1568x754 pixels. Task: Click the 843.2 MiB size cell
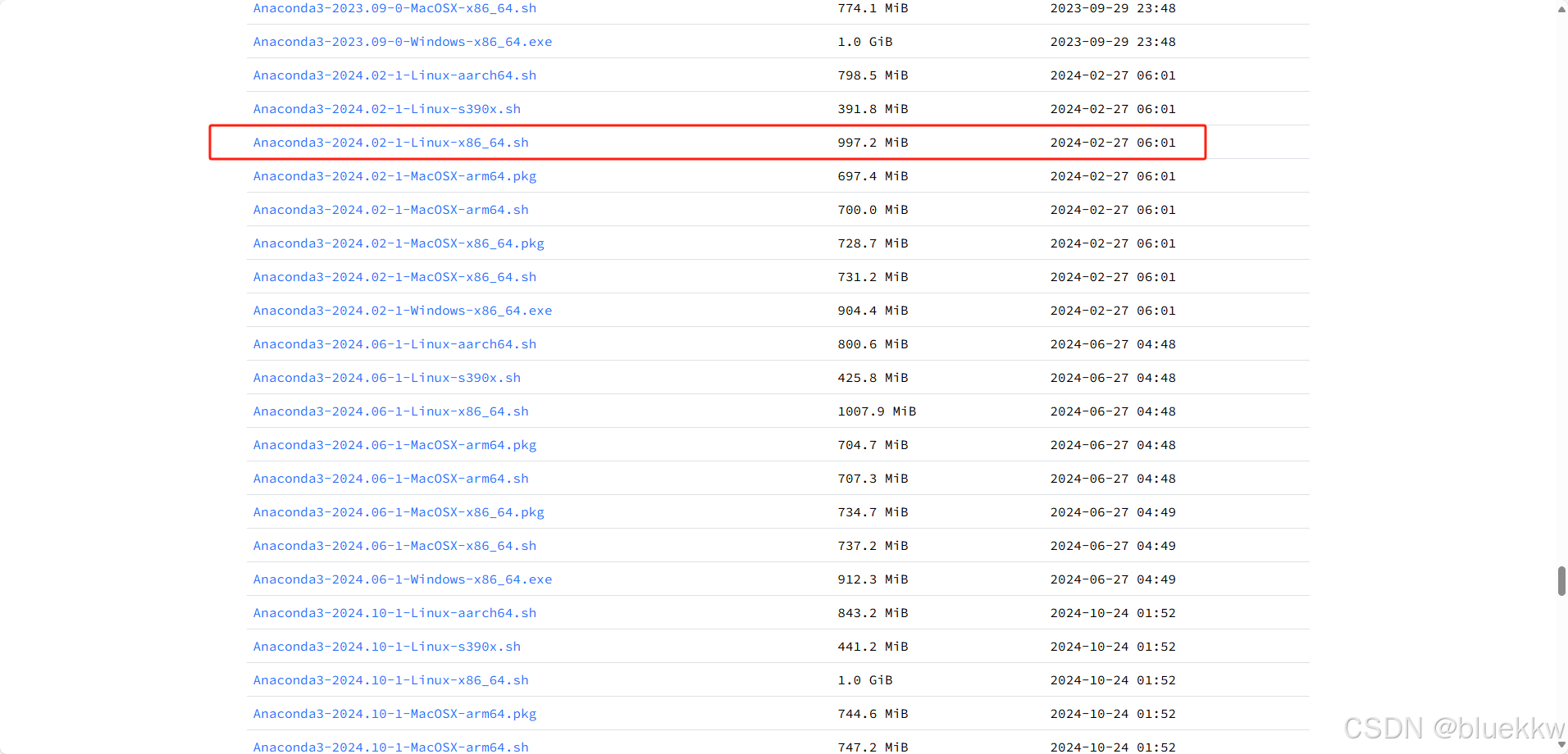click(873, 613)
